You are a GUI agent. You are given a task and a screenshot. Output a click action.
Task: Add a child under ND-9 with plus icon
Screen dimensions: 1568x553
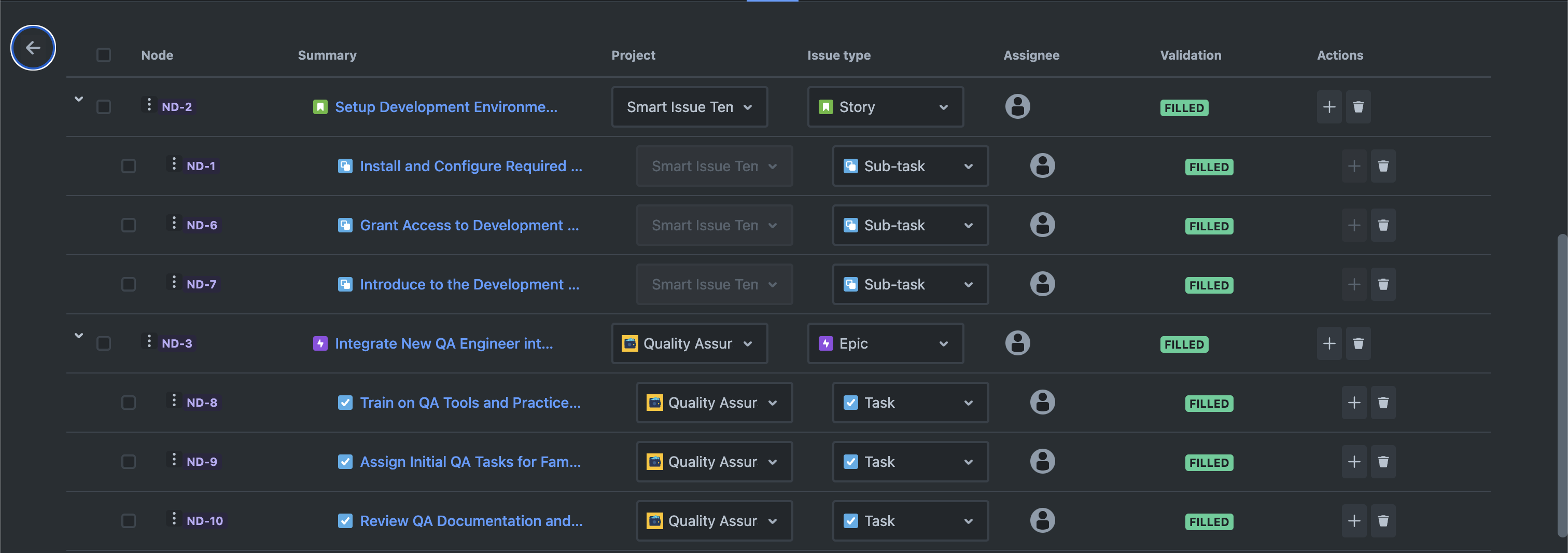click(1354, 462)
